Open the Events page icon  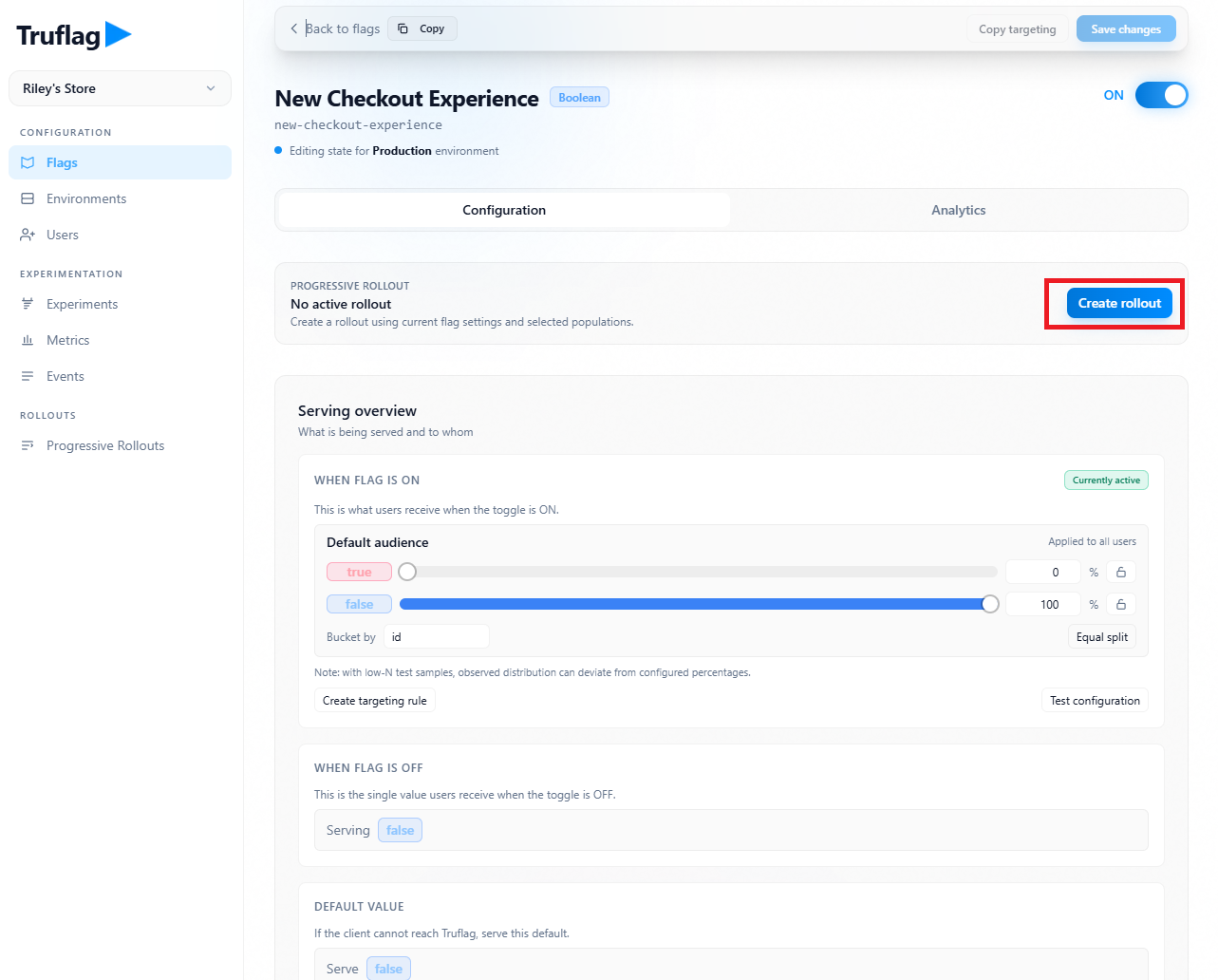pyautogui.click(x=29, y=376)
